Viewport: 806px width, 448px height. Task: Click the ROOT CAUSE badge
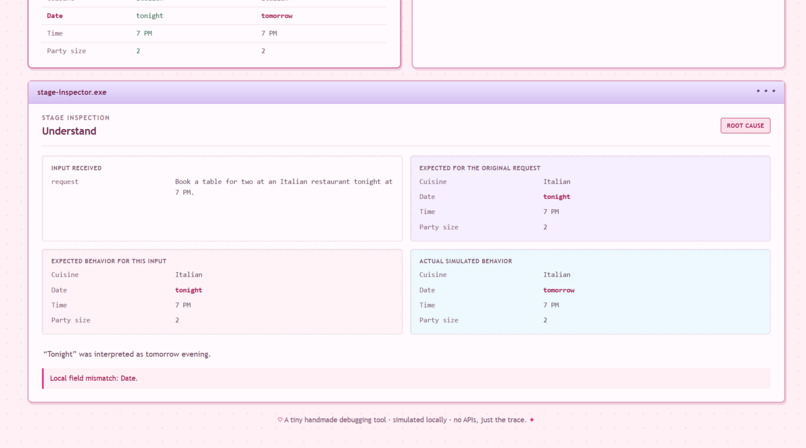click(745, 125)
